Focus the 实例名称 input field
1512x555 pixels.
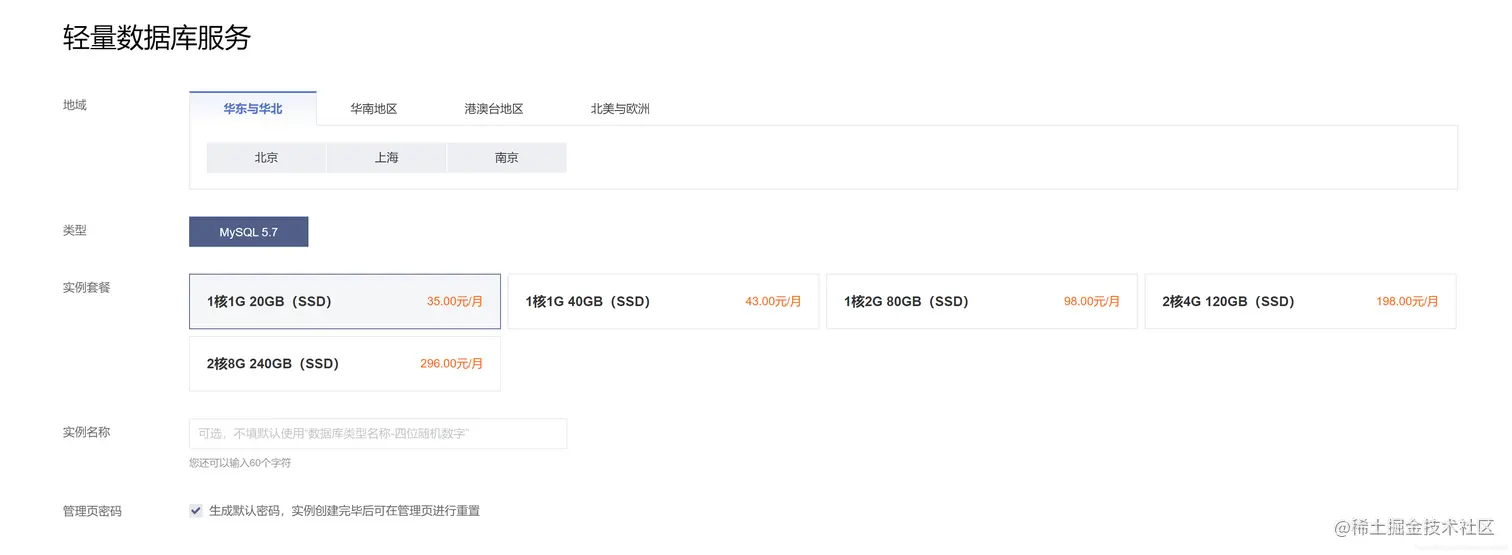(x=378, y=433)
